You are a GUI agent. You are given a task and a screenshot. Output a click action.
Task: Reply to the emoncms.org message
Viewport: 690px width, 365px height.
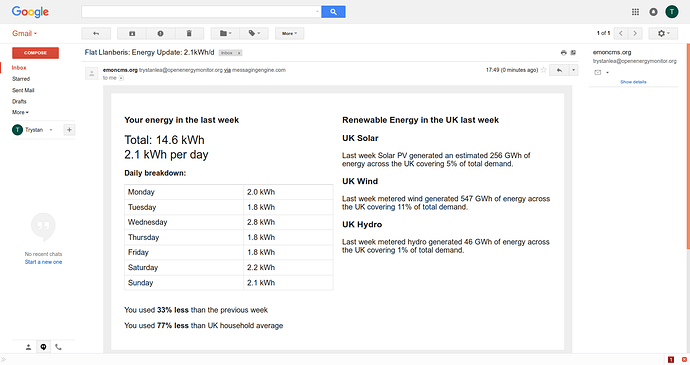pos(559,70)
